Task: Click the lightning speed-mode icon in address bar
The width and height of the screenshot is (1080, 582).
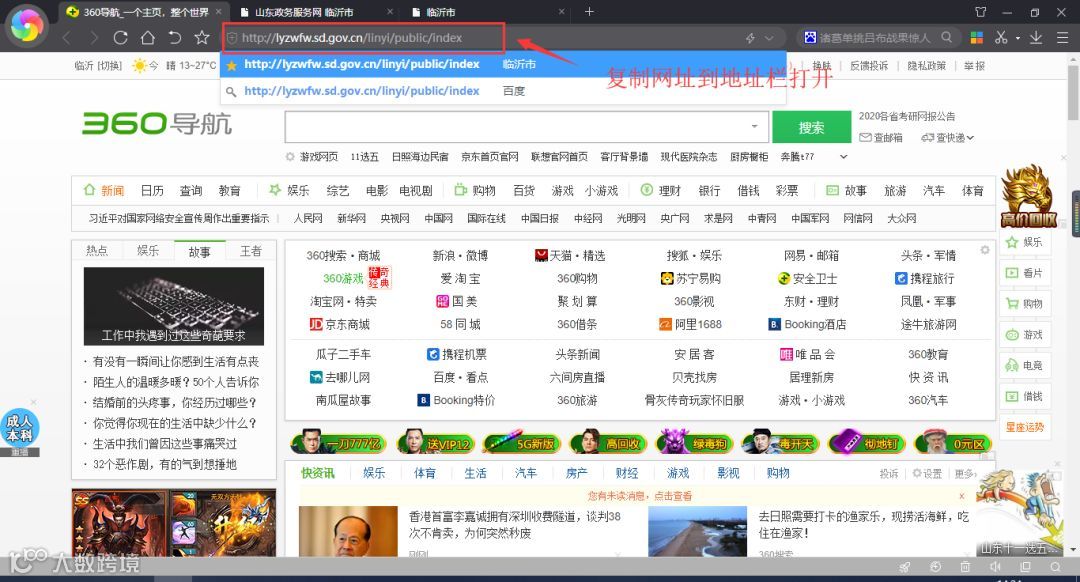Action: tap(750, 39)
